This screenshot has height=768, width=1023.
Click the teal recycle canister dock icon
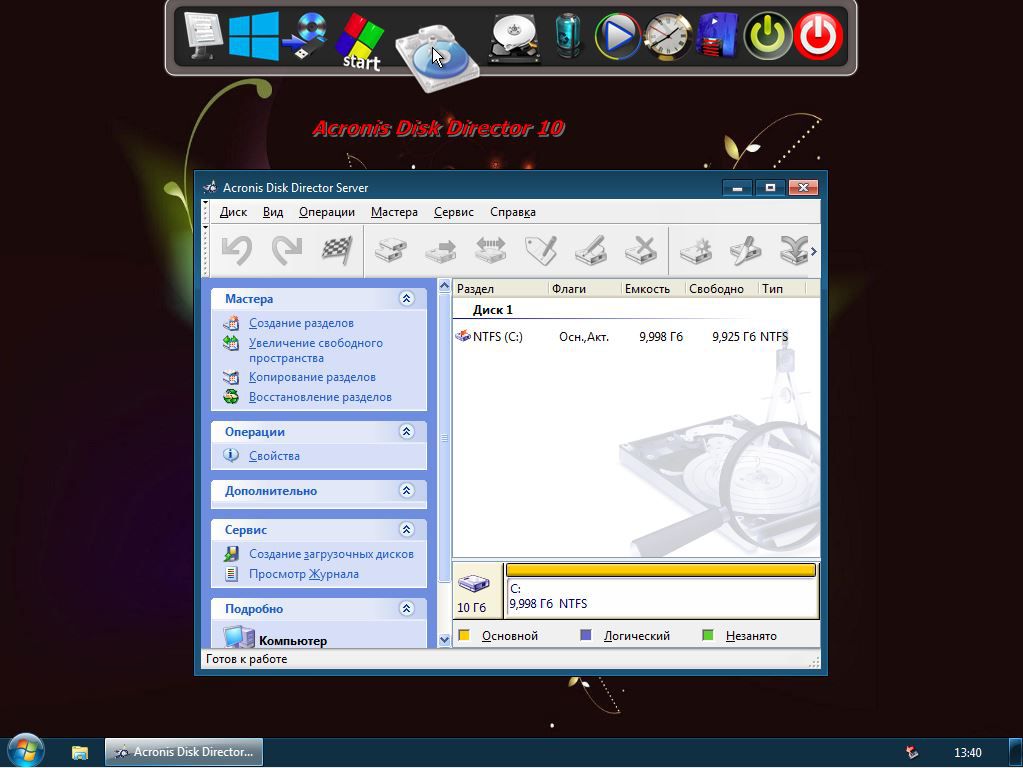point(568,37)
